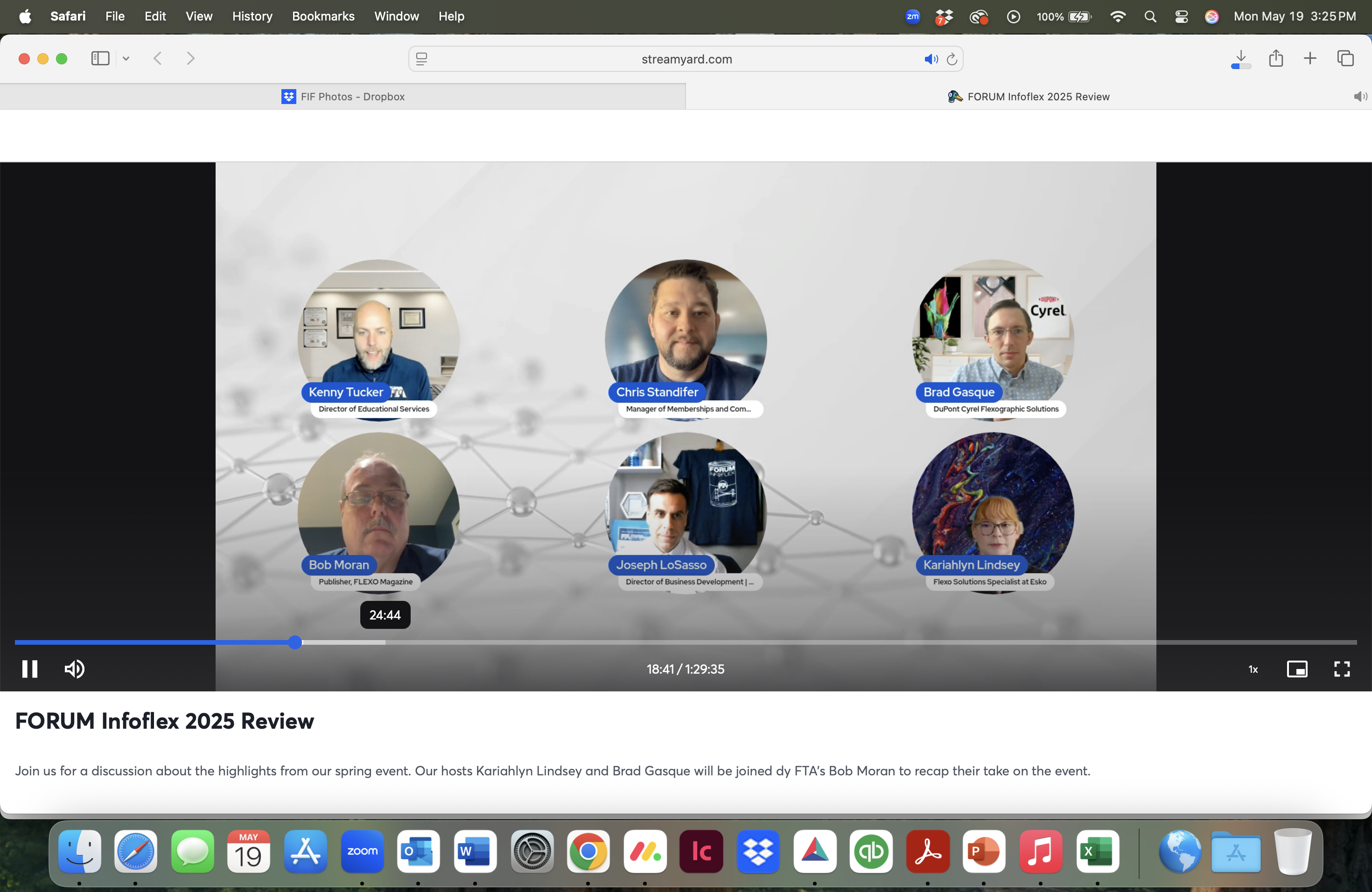Click the video progress bar at the buffered end

click(384, 642)
